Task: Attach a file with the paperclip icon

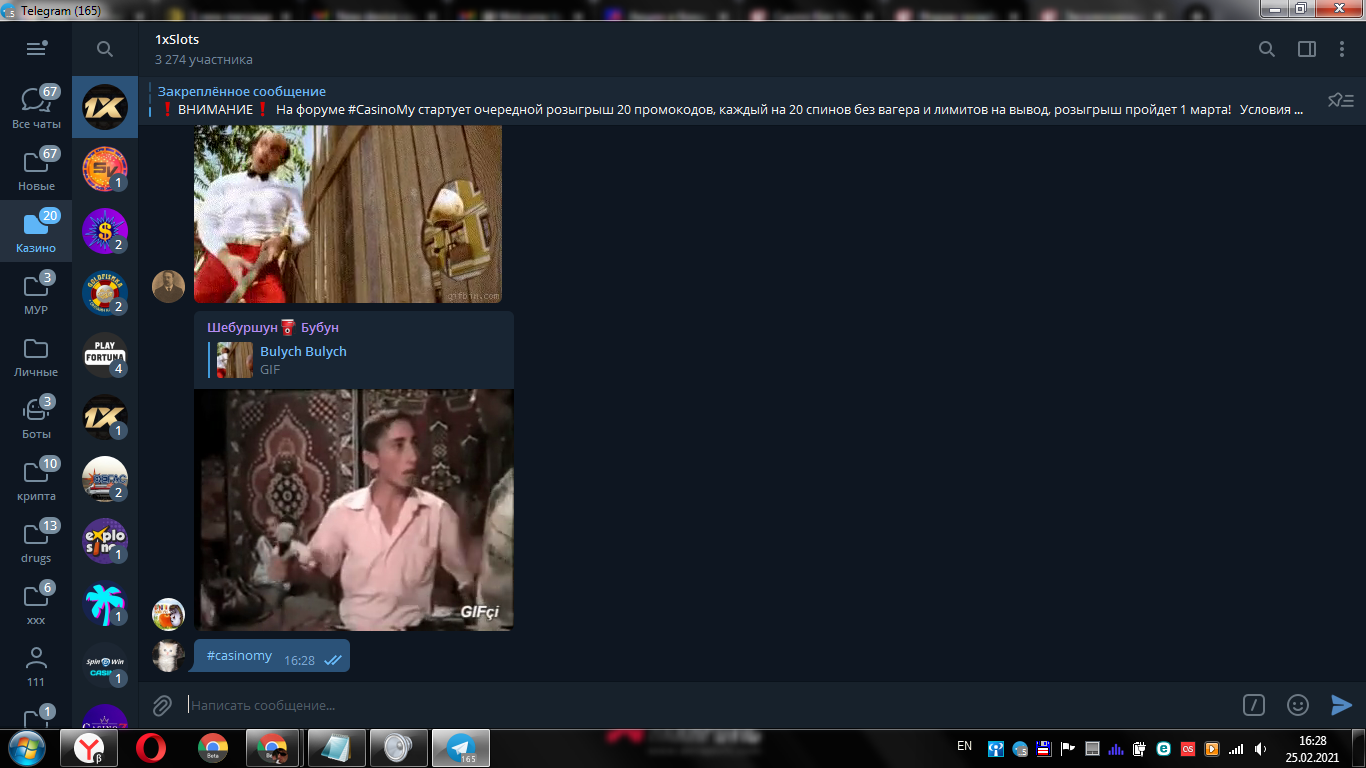Action: click(x=161, y=705)
